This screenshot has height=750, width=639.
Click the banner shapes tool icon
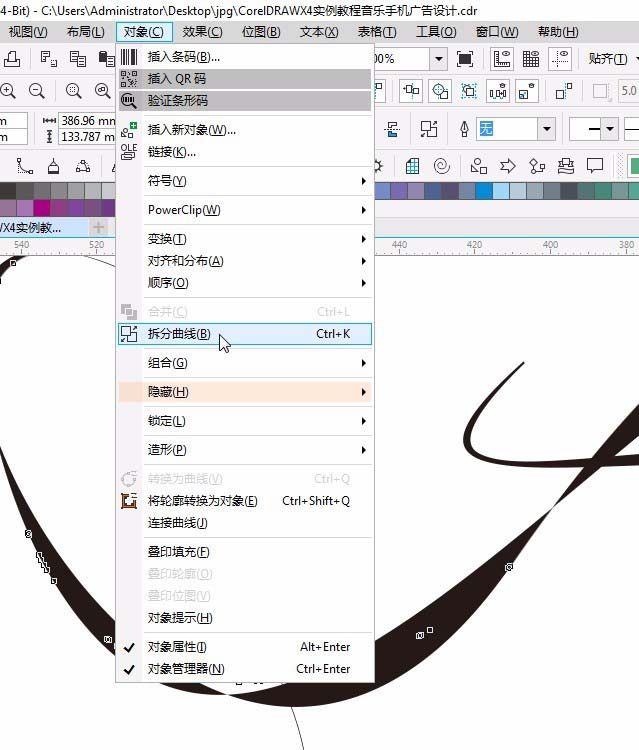point(566,166)
